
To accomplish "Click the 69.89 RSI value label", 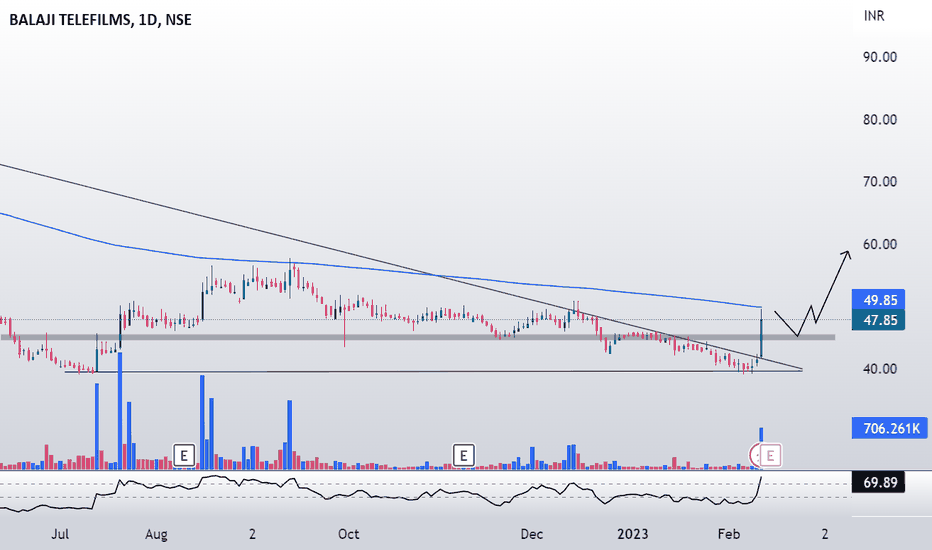I will coord(879,482).
